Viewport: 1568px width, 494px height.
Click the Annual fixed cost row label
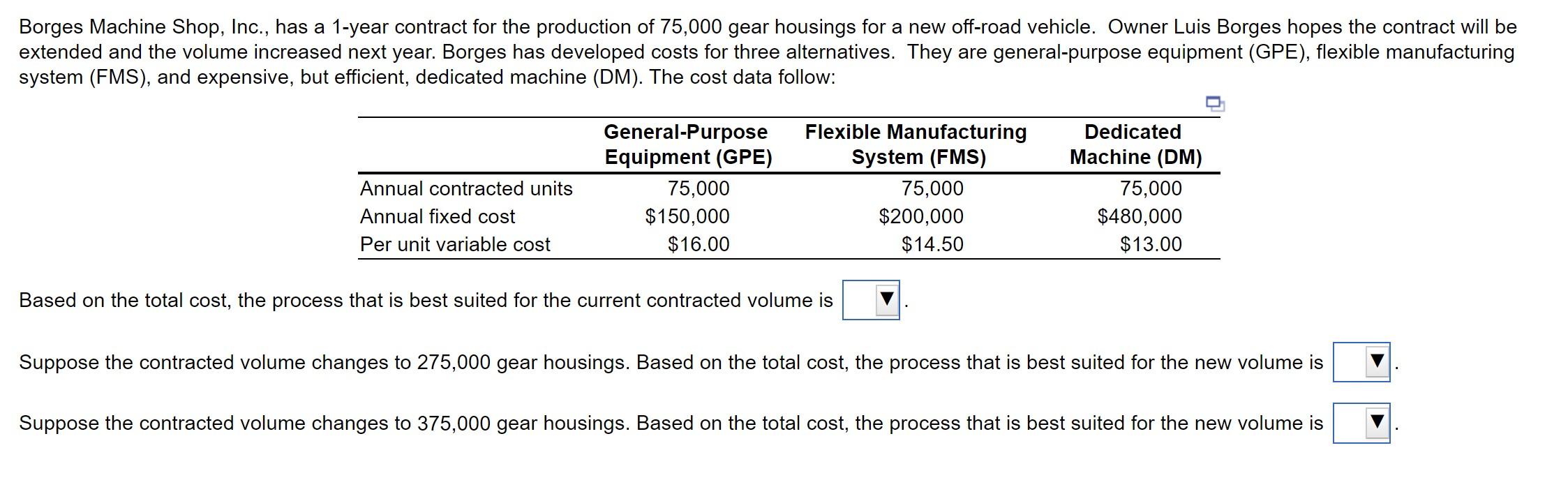[438, 216]
